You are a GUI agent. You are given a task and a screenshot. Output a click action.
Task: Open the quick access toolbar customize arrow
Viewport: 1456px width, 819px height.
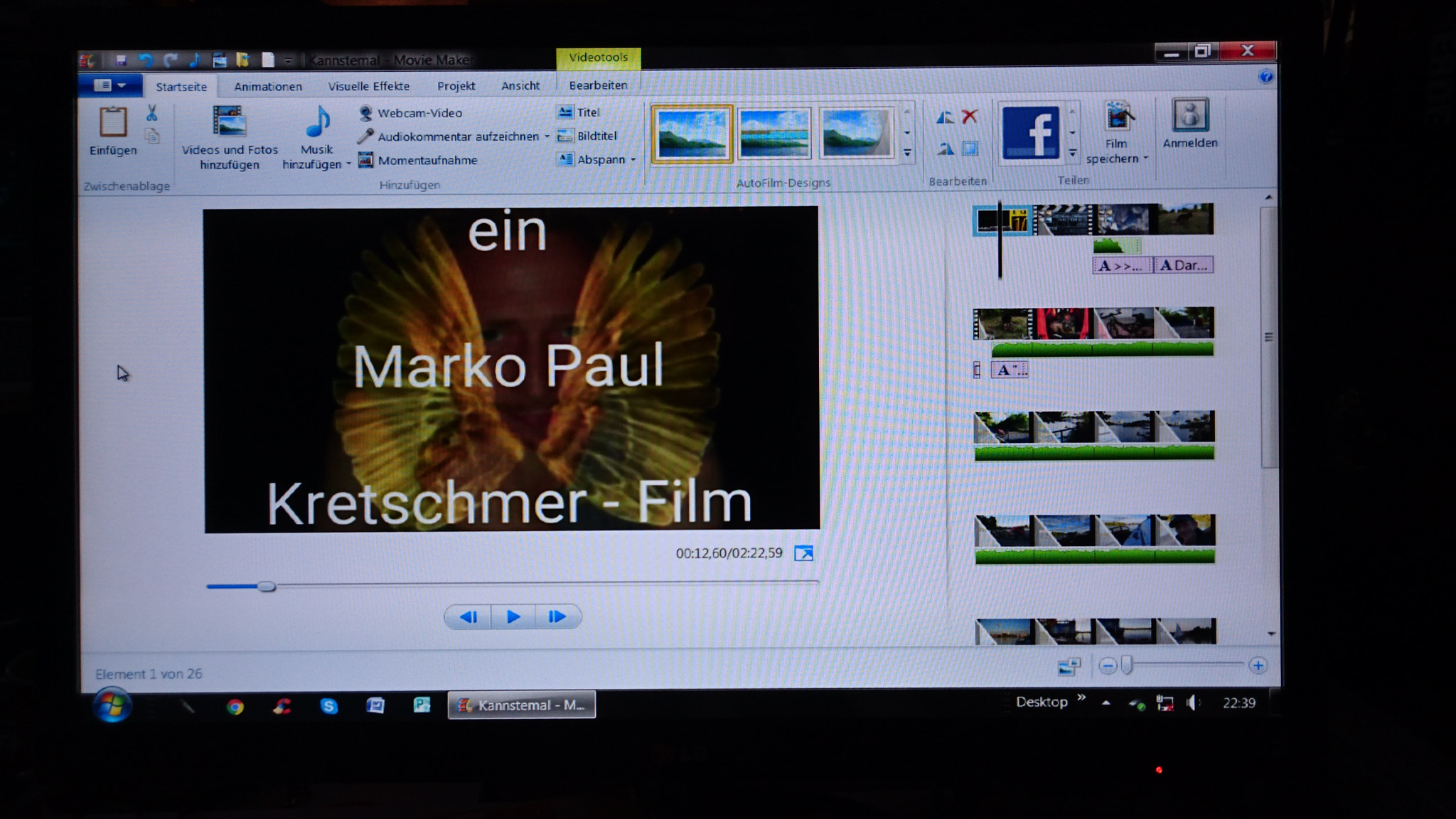pyautogui.click(x=288, y=61)
